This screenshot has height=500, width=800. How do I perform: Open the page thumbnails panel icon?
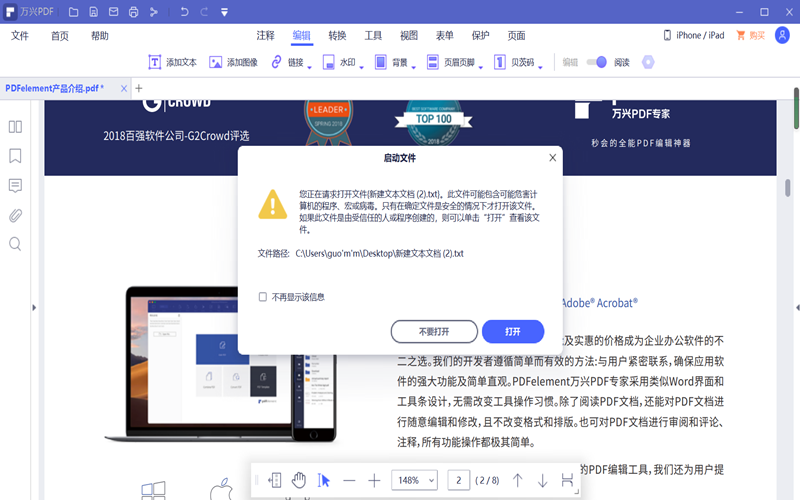[x=15, y=127]
